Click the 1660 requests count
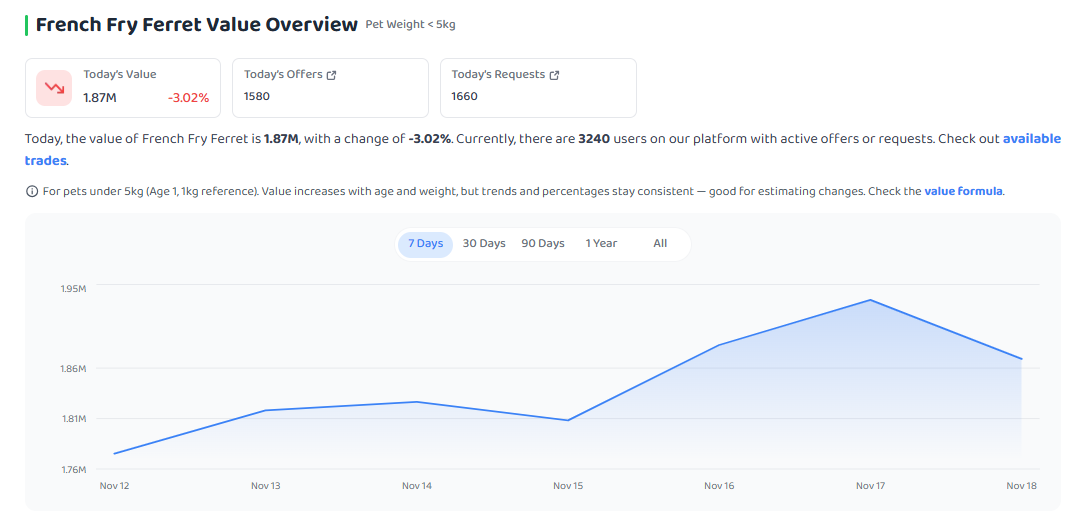Viewport: 1073px width, 526px height. 465,96
